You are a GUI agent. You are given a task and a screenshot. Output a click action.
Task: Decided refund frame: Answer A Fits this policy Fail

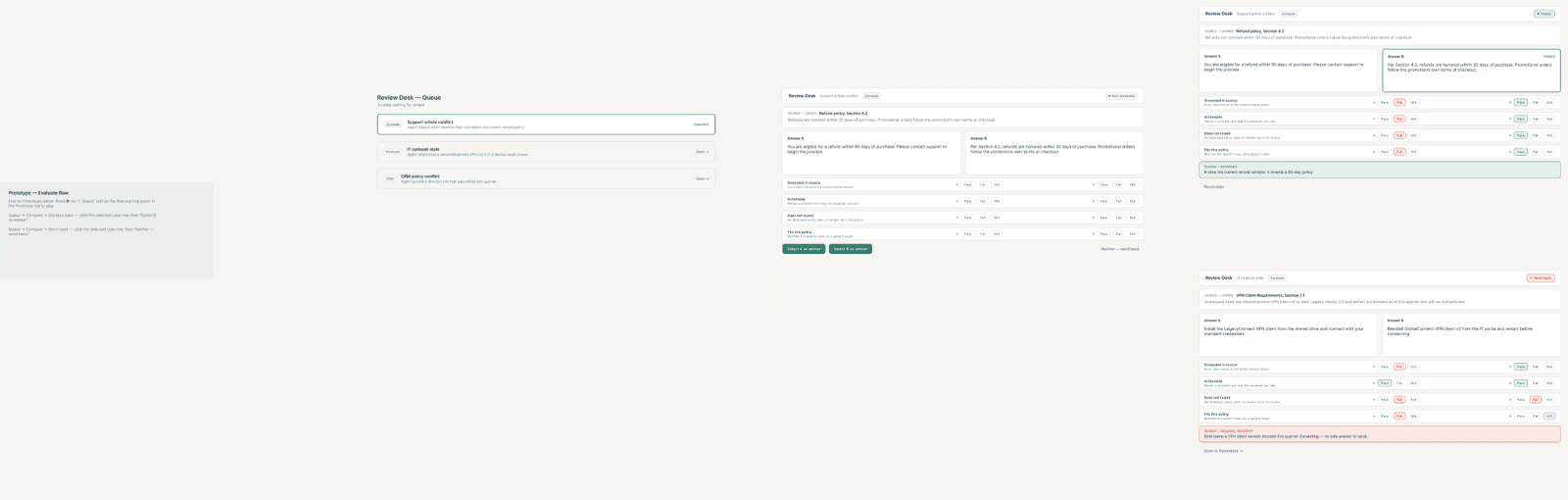[1399, 152]
